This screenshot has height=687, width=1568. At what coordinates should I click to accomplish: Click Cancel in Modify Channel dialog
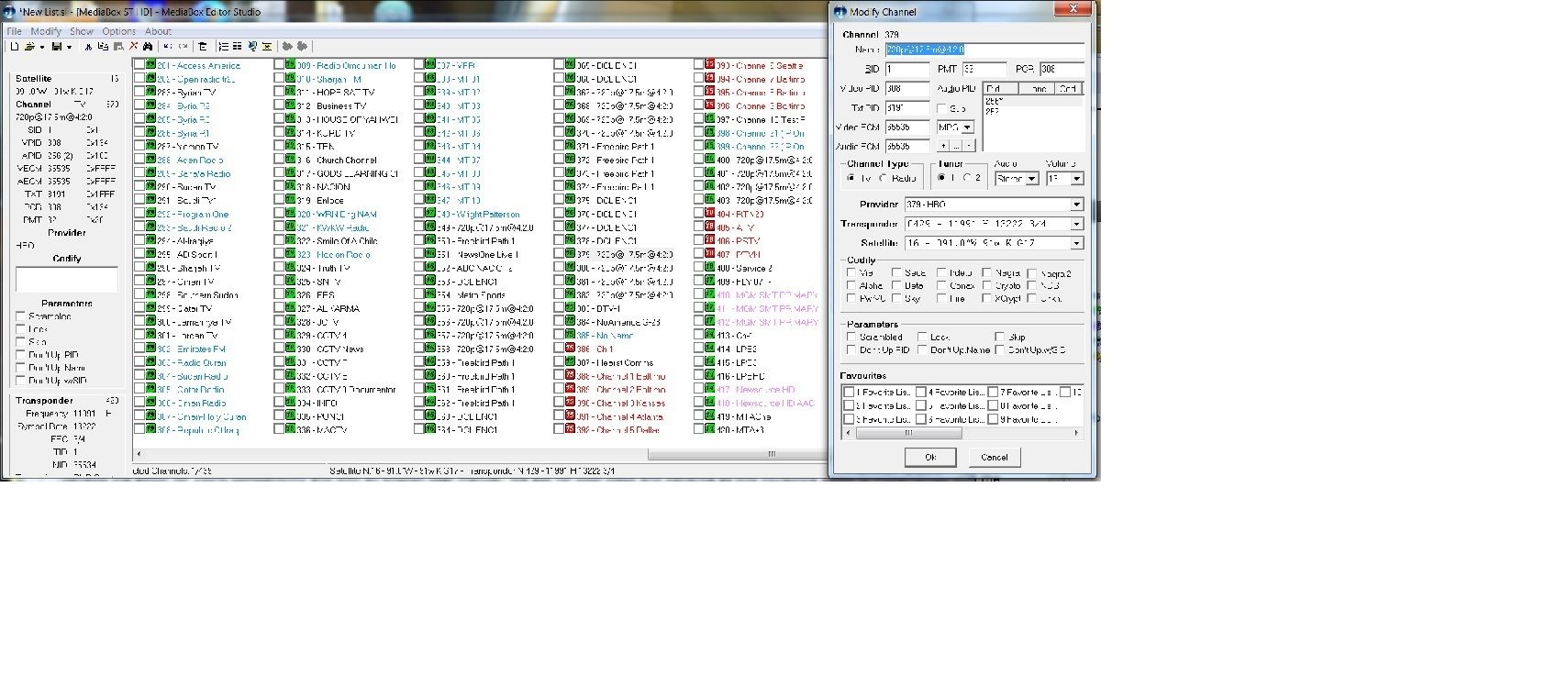[x=994, y=457]
